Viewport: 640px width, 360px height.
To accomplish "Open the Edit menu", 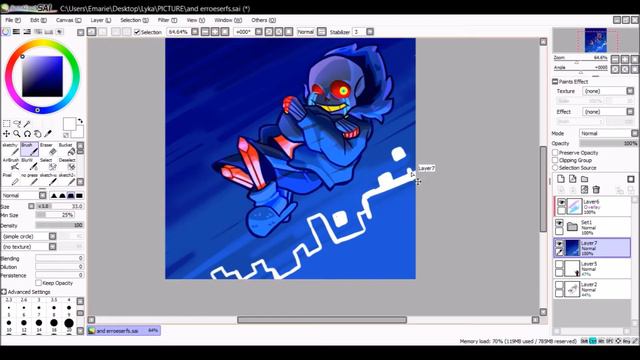I will coord(38,20).
